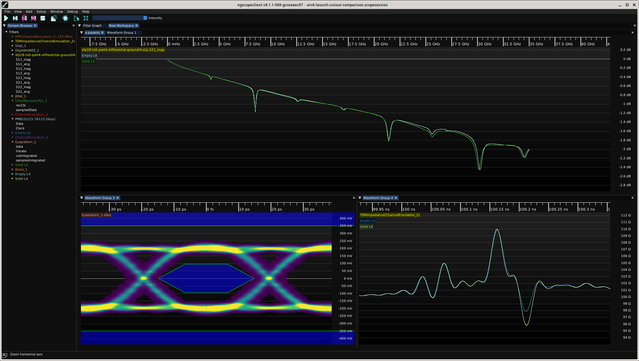Close the Waveform Group 4 dock panel
Viewport: 639px width, 361px height.
632,198
